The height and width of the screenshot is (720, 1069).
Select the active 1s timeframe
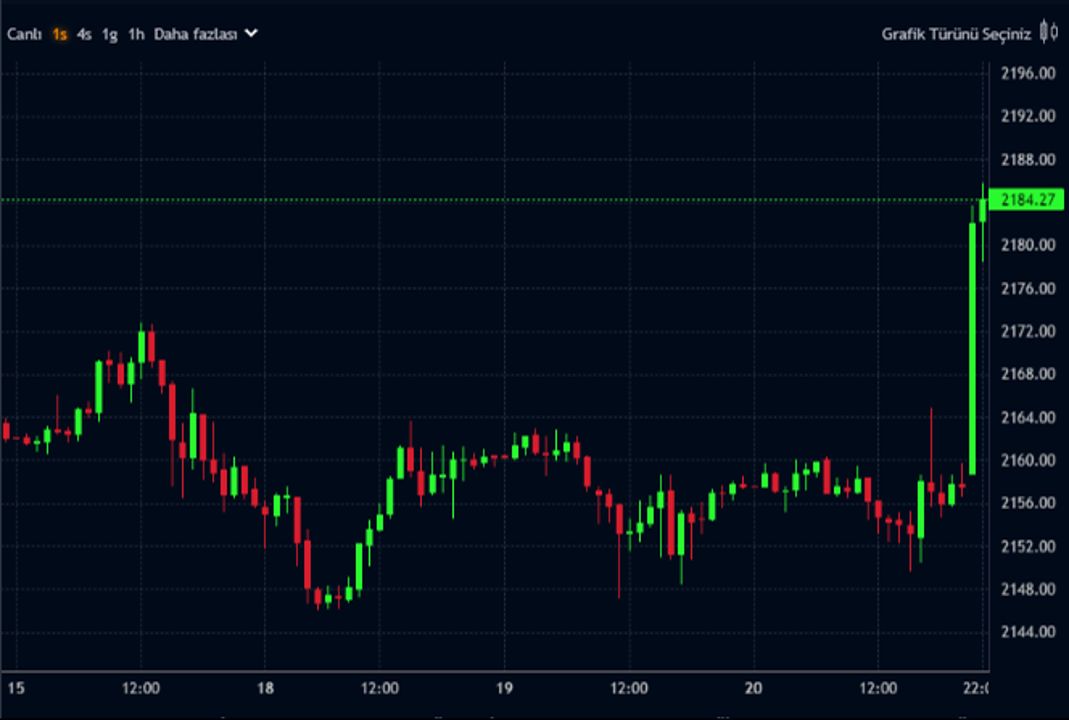tap(60, 34)
